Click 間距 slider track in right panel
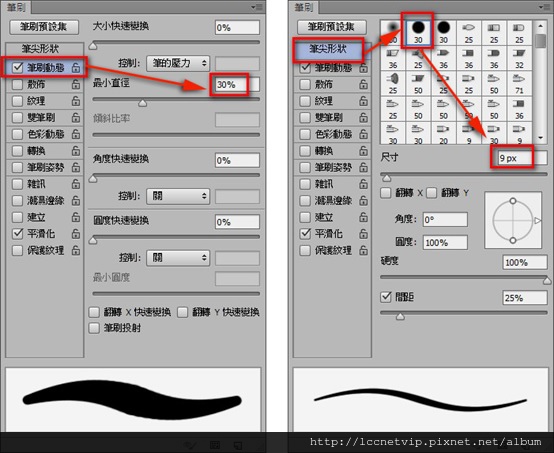This screenshot has height=453, width=554. coord(464,313)
